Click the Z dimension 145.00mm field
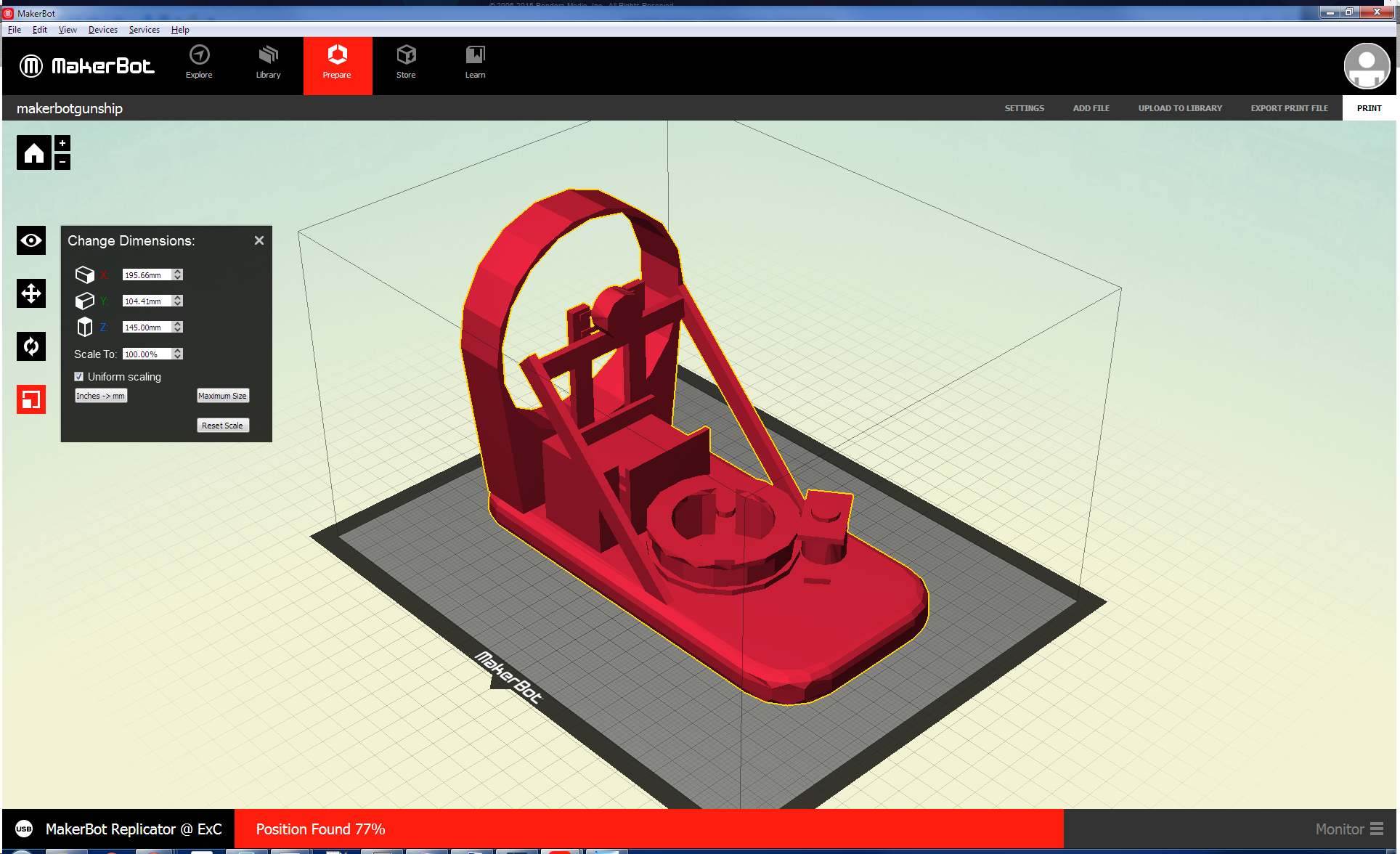This screenshot has height=854, width=1400. [147, 327]
